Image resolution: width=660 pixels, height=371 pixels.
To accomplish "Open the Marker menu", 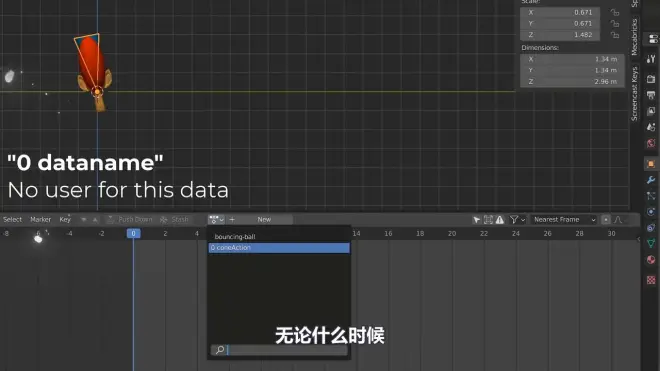I will pyautogui.click(x=40, y=219).
